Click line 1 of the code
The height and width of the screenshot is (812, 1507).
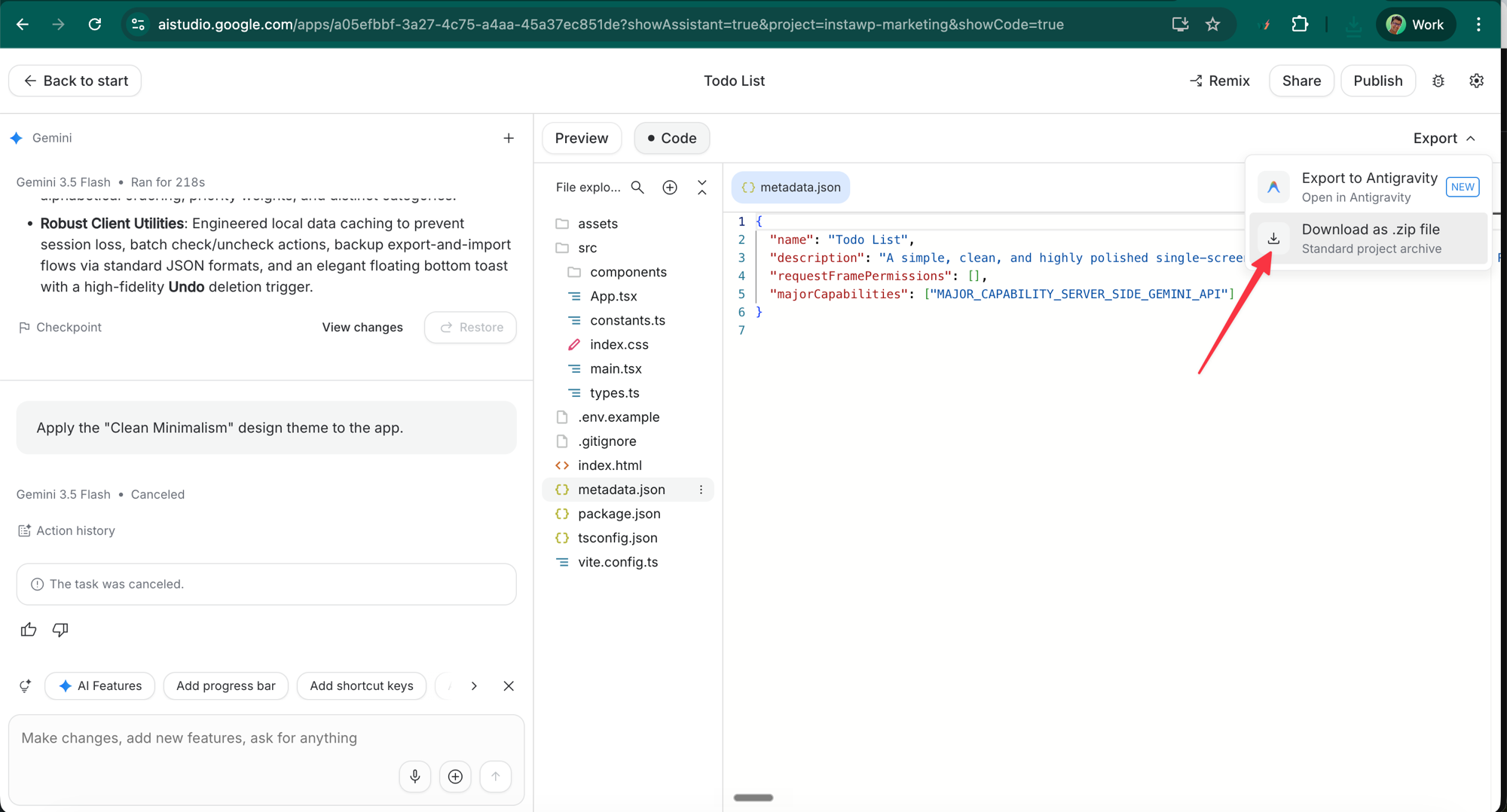coord(759,221)
